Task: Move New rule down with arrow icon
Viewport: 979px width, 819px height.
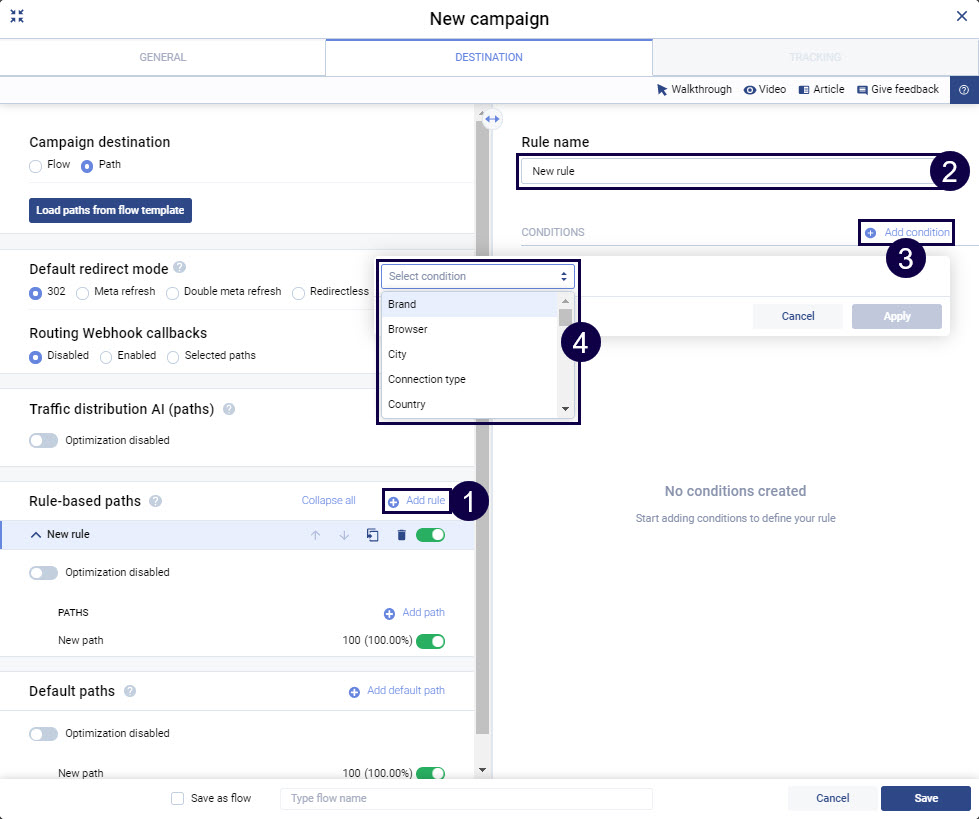Action: point(344,535)
